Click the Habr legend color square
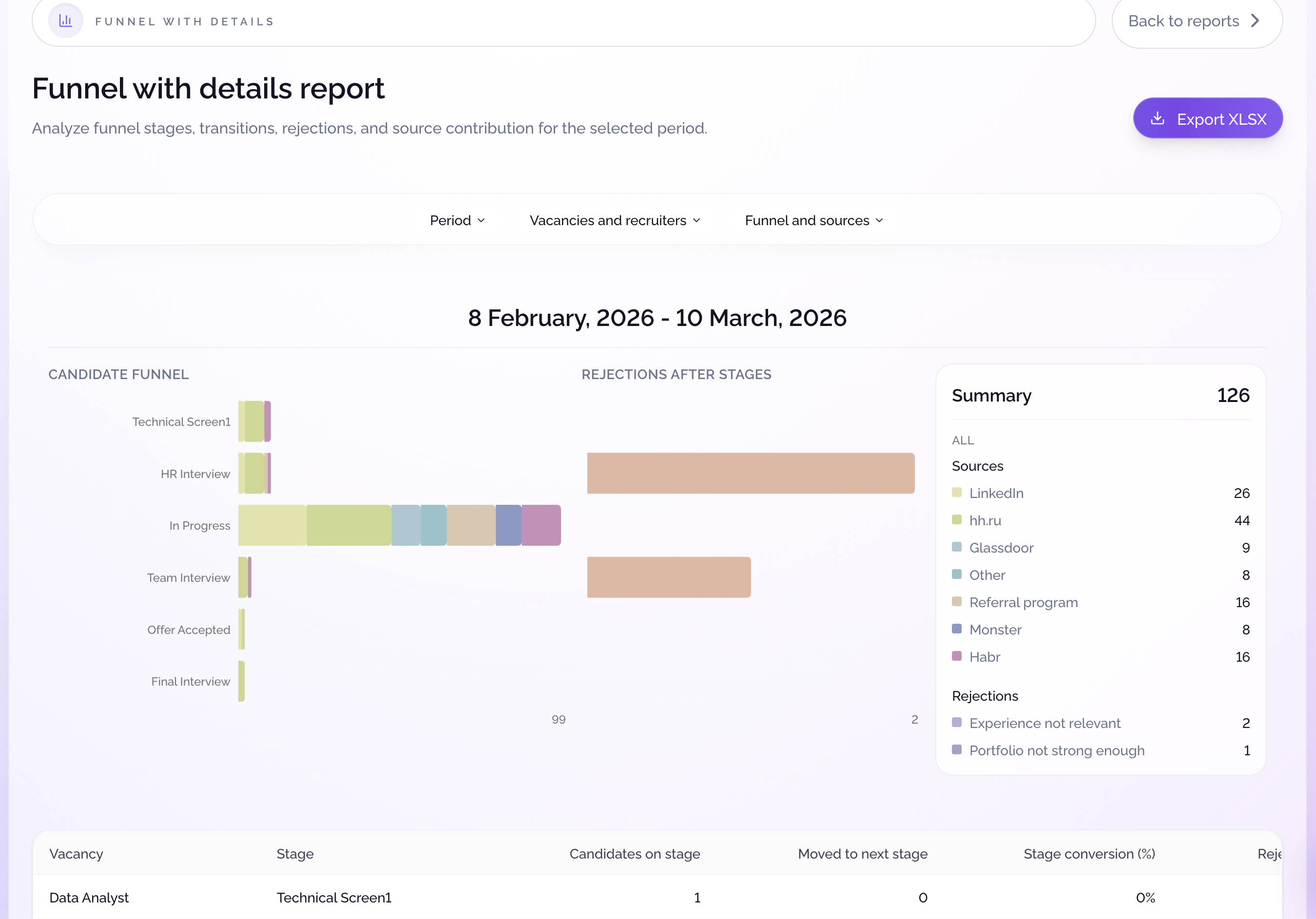Image resolution: width=1316 pixels, height=919 pixels. (957, 656)
